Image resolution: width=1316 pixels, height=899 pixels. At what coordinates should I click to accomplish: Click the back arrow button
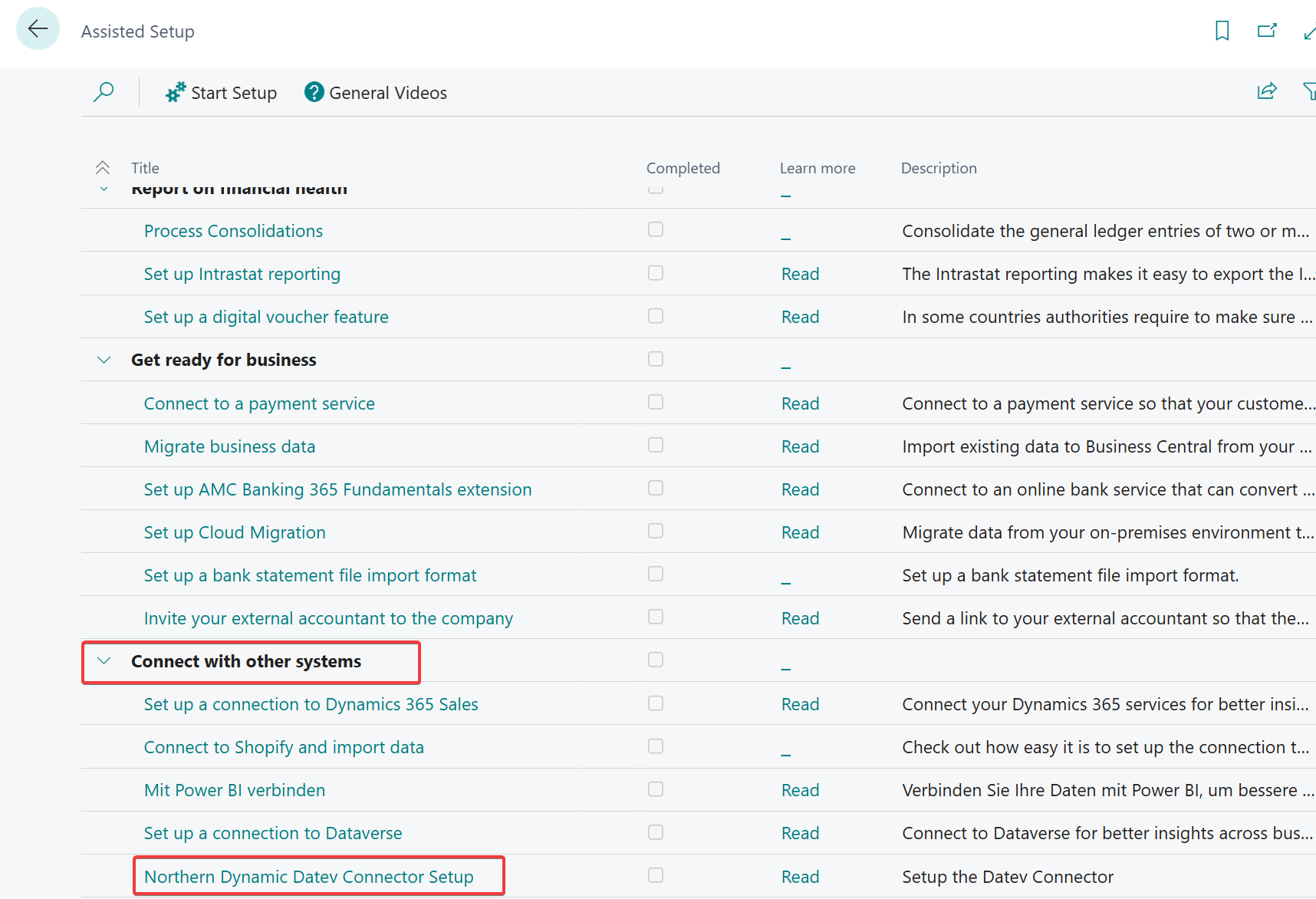pyautogui.click(x=38, y=29)
